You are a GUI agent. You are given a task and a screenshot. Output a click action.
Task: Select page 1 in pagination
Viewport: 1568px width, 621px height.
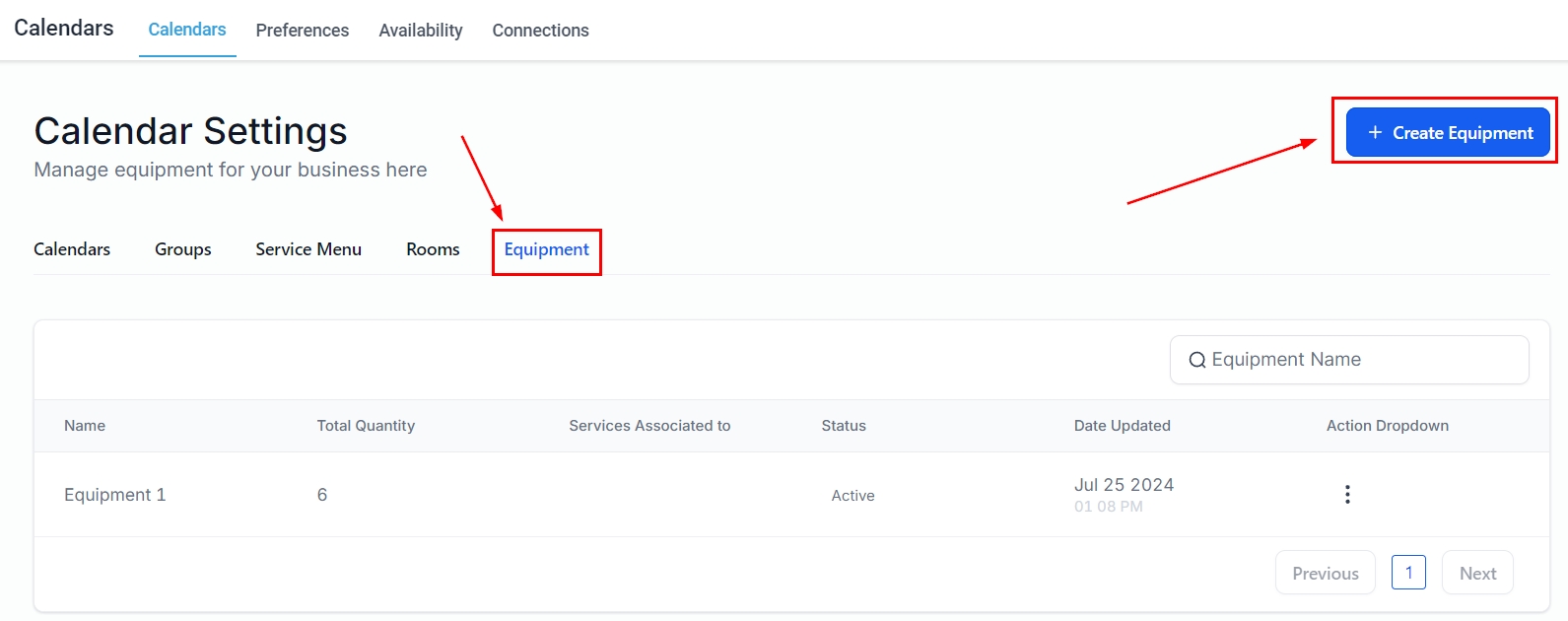(x=1408, y=573)
